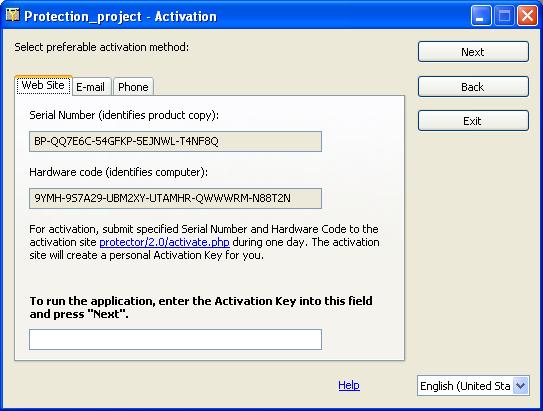Open the protector/2.0/activate.php link
Image resolution: width=543 pixels, height=411 pixels.
pyautogui.click(x=164, y=242)
